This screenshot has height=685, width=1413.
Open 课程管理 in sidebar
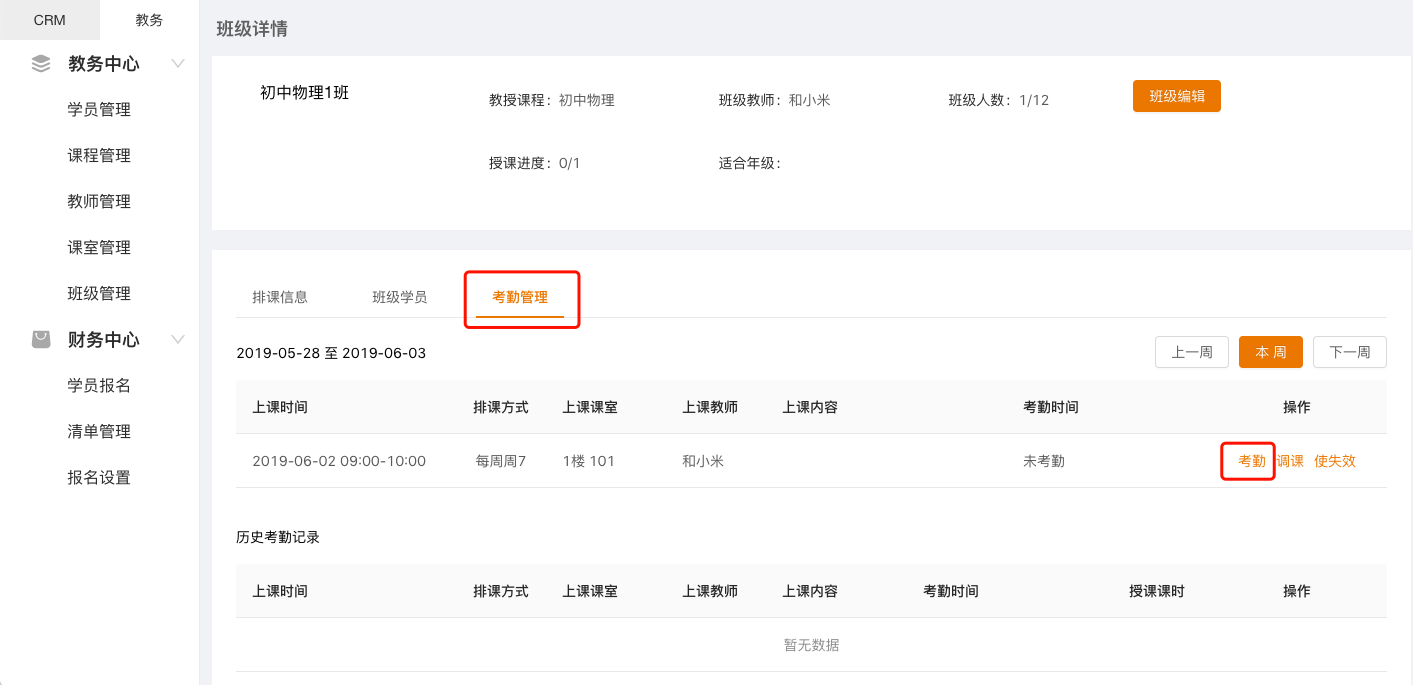(x=99, y=156)
